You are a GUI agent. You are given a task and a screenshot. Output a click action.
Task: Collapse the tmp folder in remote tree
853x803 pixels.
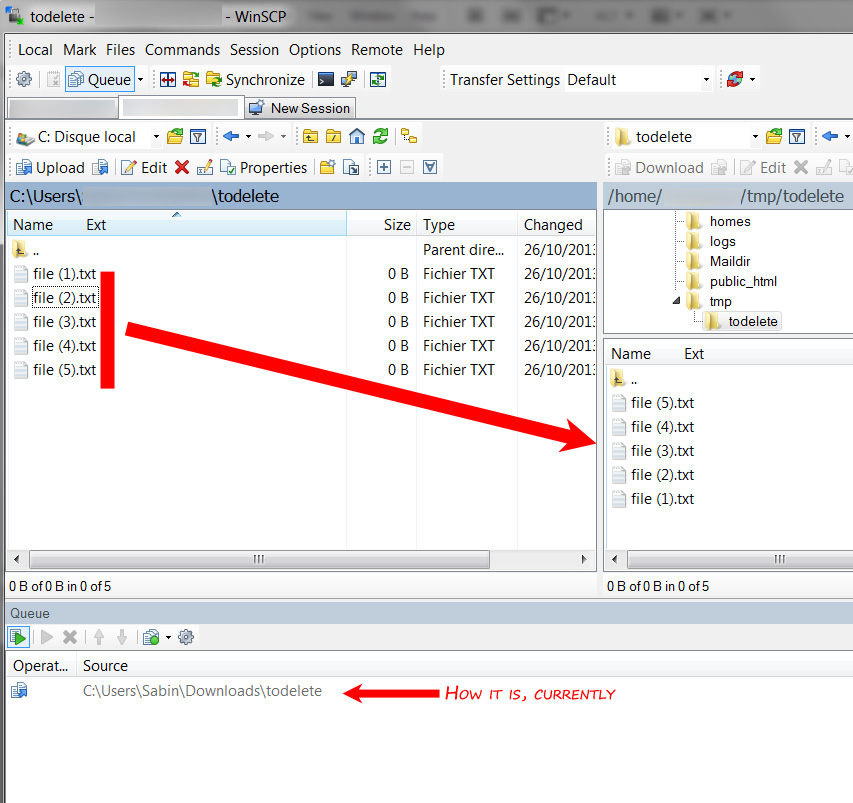[x=677, y=302]
